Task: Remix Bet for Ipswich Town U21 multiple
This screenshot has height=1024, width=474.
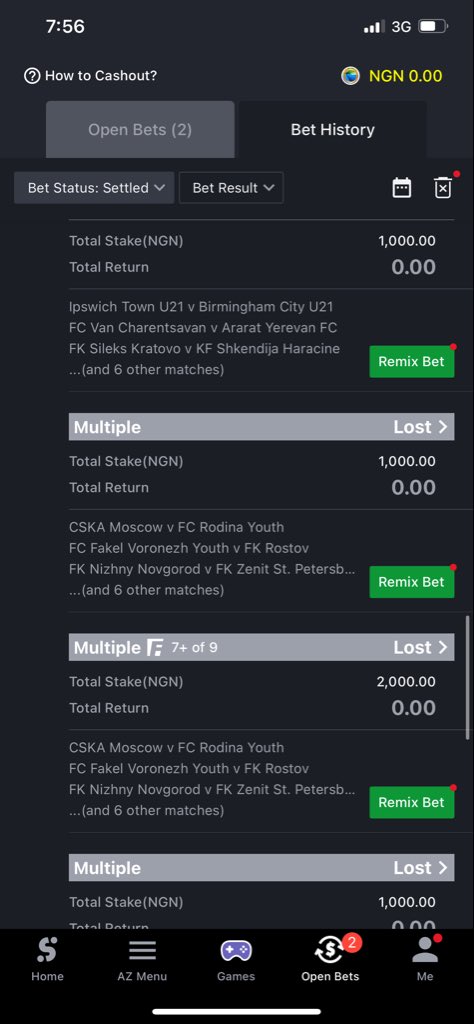Action: pos(411,361)
